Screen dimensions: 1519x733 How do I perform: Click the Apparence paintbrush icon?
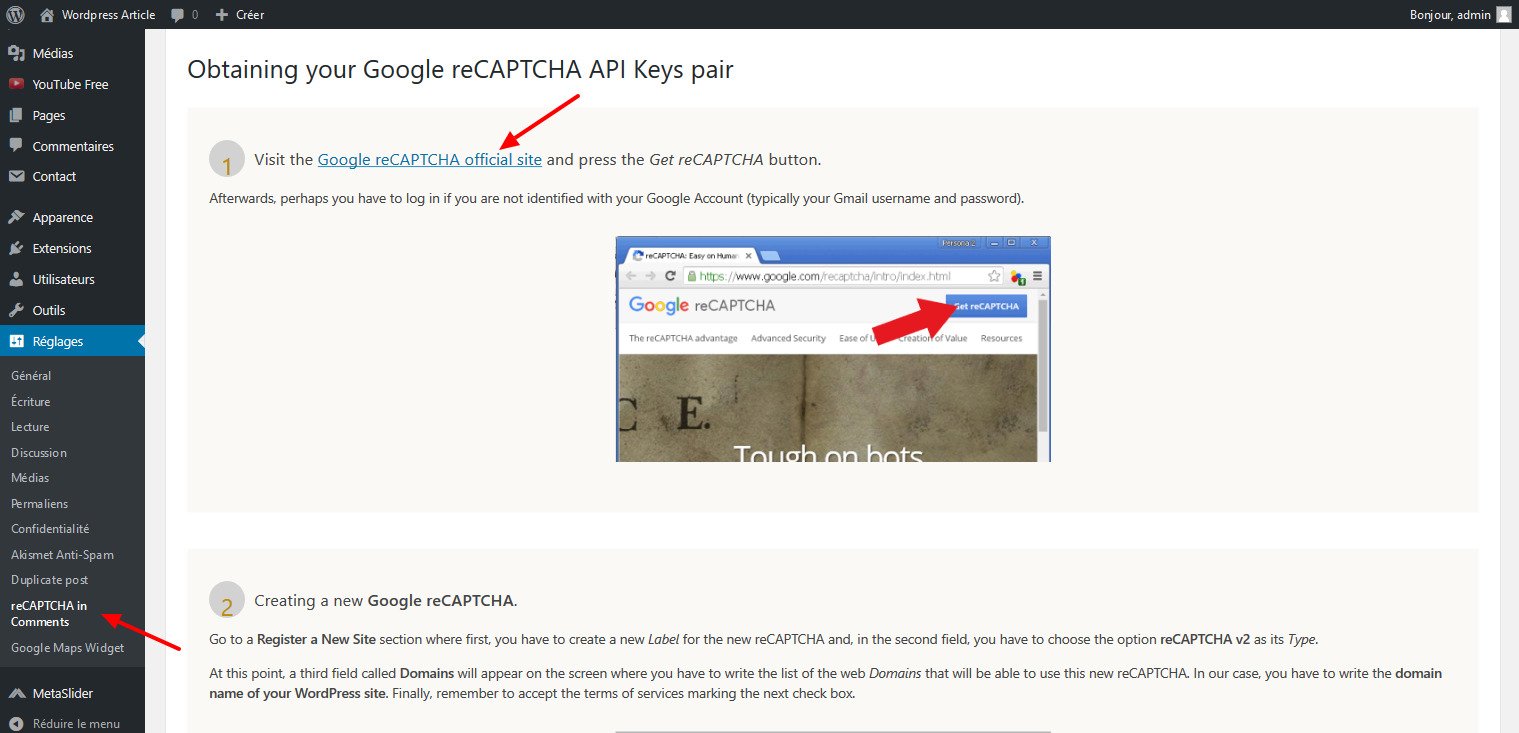coord(16,217)
